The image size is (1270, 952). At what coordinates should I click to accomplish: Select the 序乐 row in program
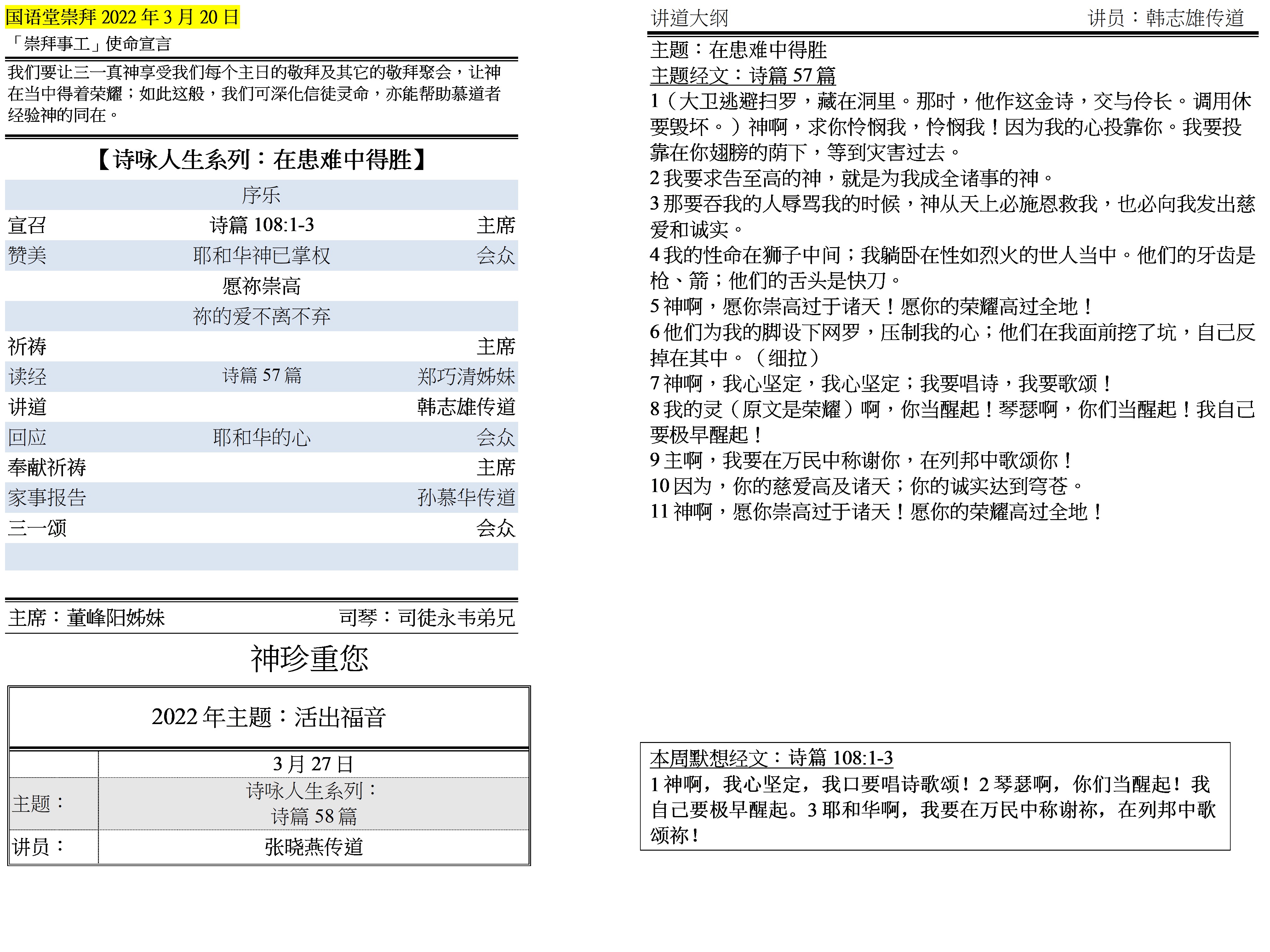(x=261, y=195)
